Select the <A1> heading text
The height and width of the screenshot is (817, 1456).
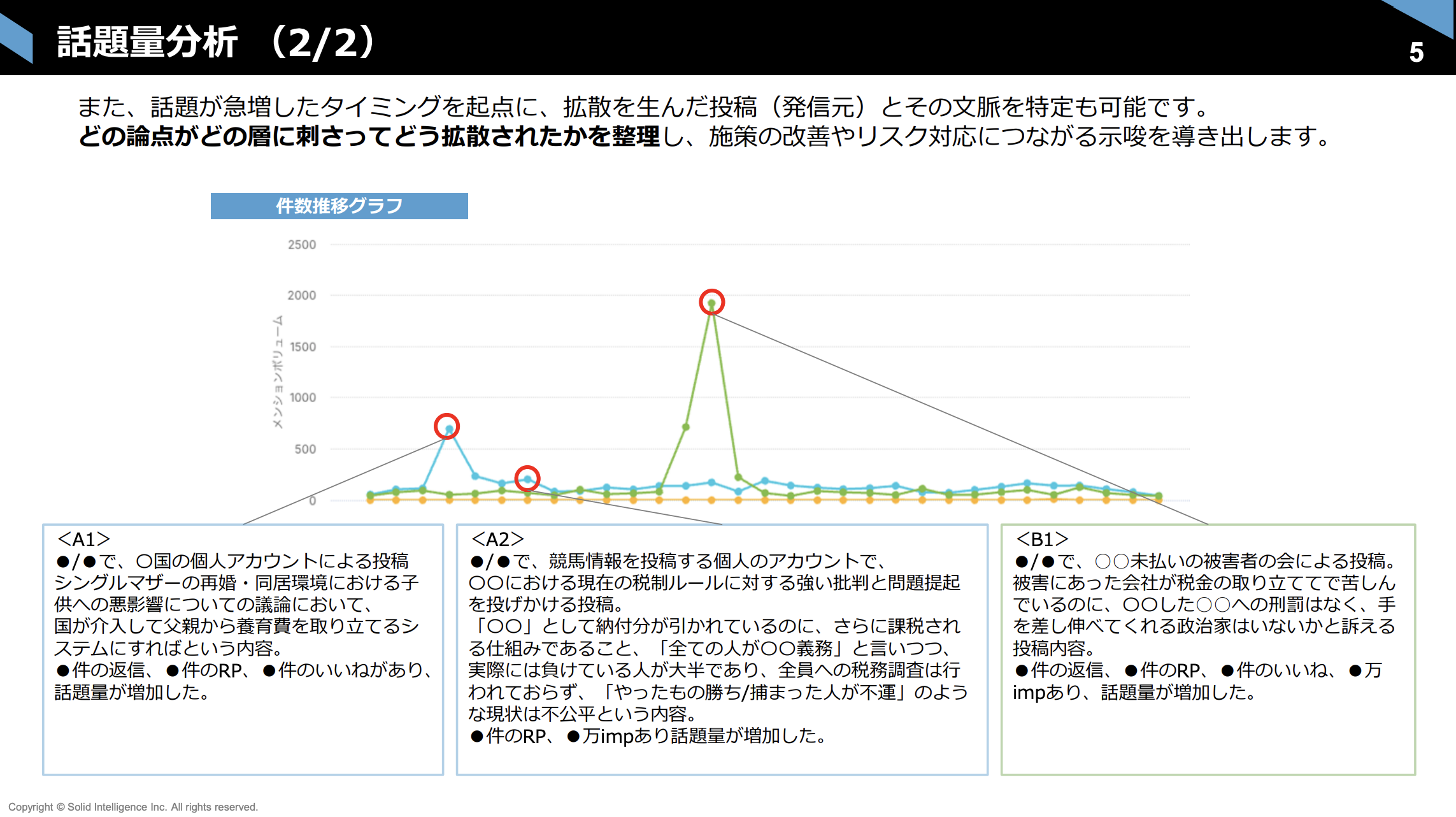coord(83,539)
